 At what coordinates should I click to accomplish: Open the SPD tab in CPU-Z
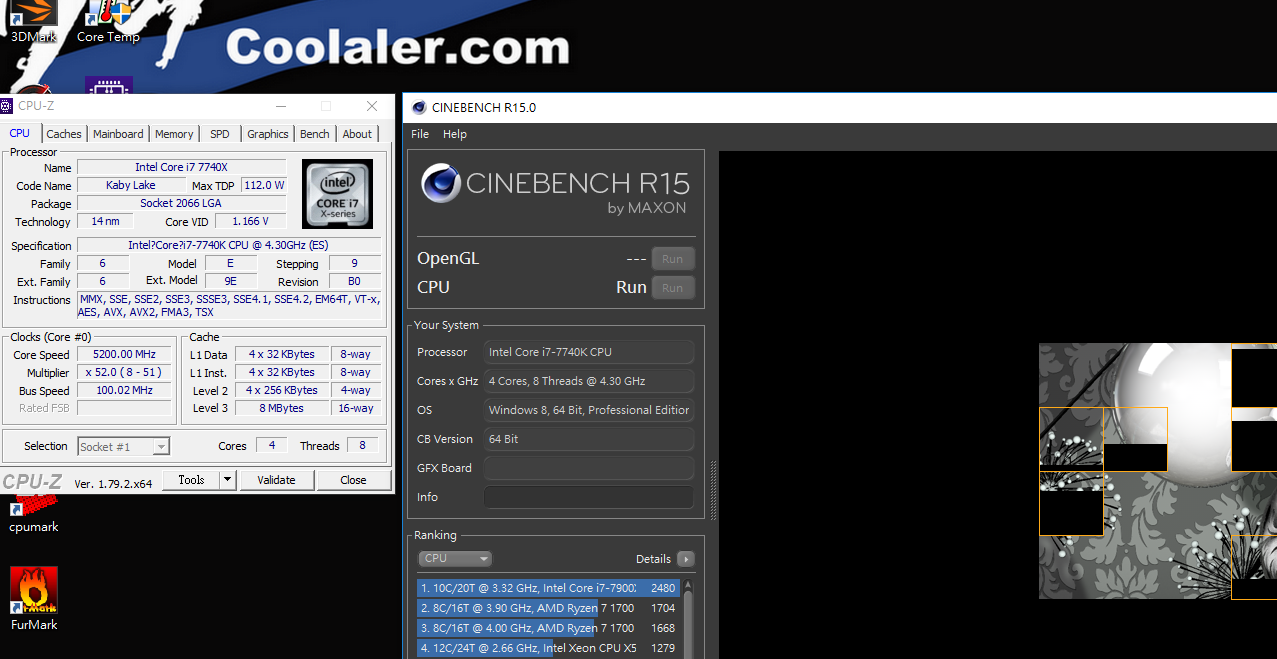(x=220, y=134)
